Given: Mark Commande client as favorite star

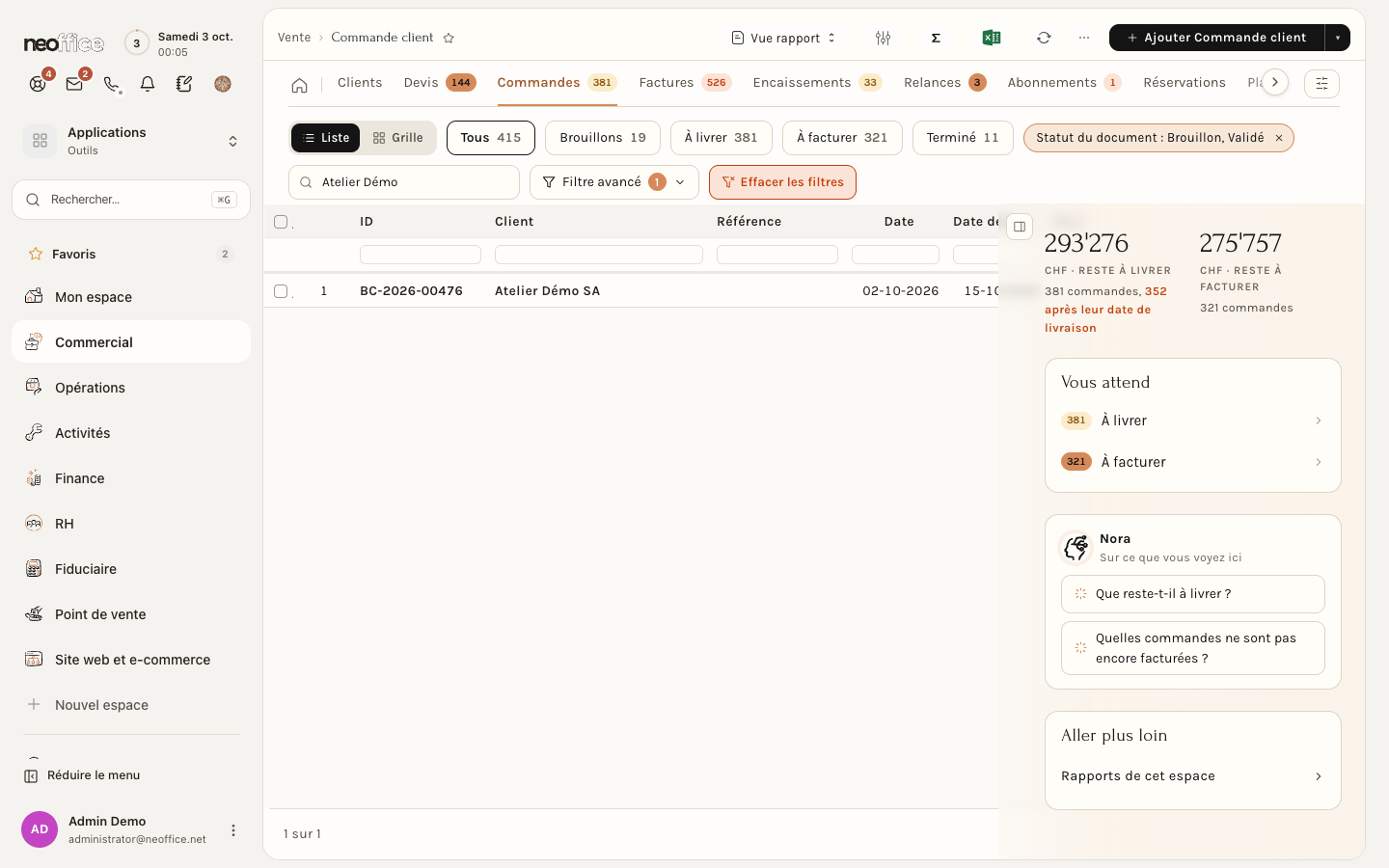Looking at the screenshot, I should (x=449, y=38).
